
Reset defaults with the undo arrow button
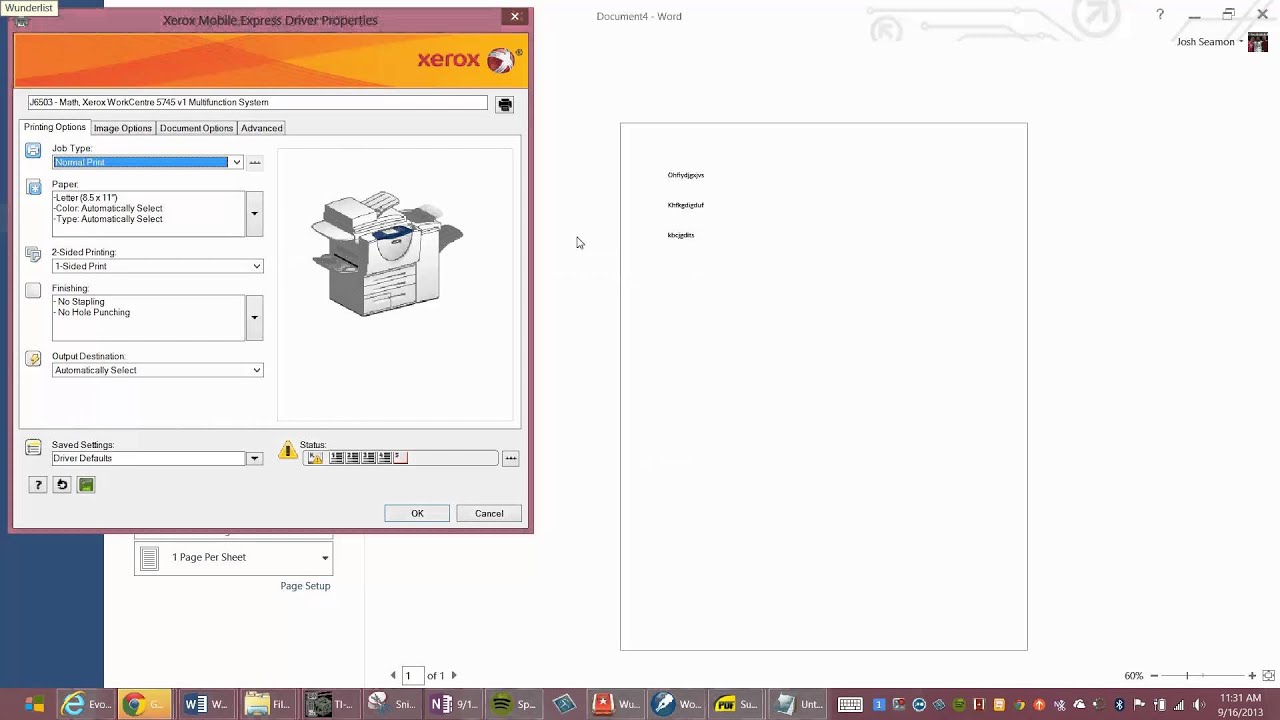coord(62,485)
